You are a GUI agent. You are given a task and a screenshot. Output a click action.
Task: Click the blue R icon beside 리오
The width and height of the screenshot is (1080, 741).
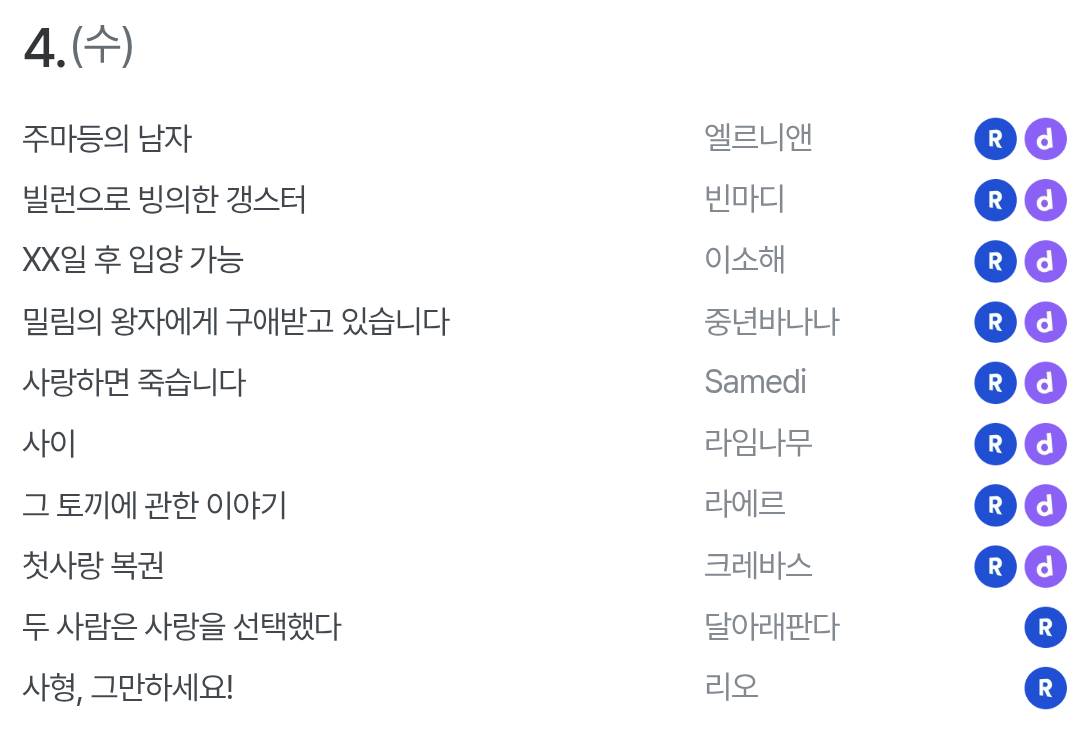(1046, 688)
